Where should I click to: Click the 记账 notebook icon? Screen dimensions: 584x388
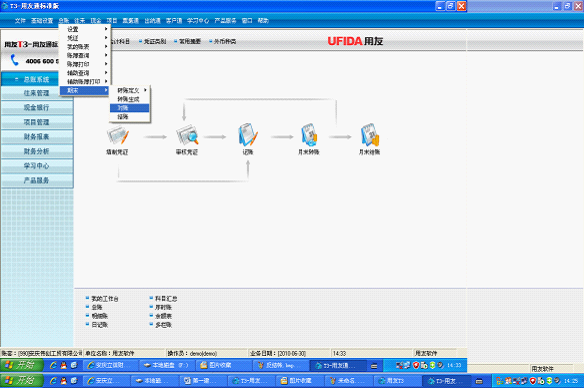[x=248, y=135]
